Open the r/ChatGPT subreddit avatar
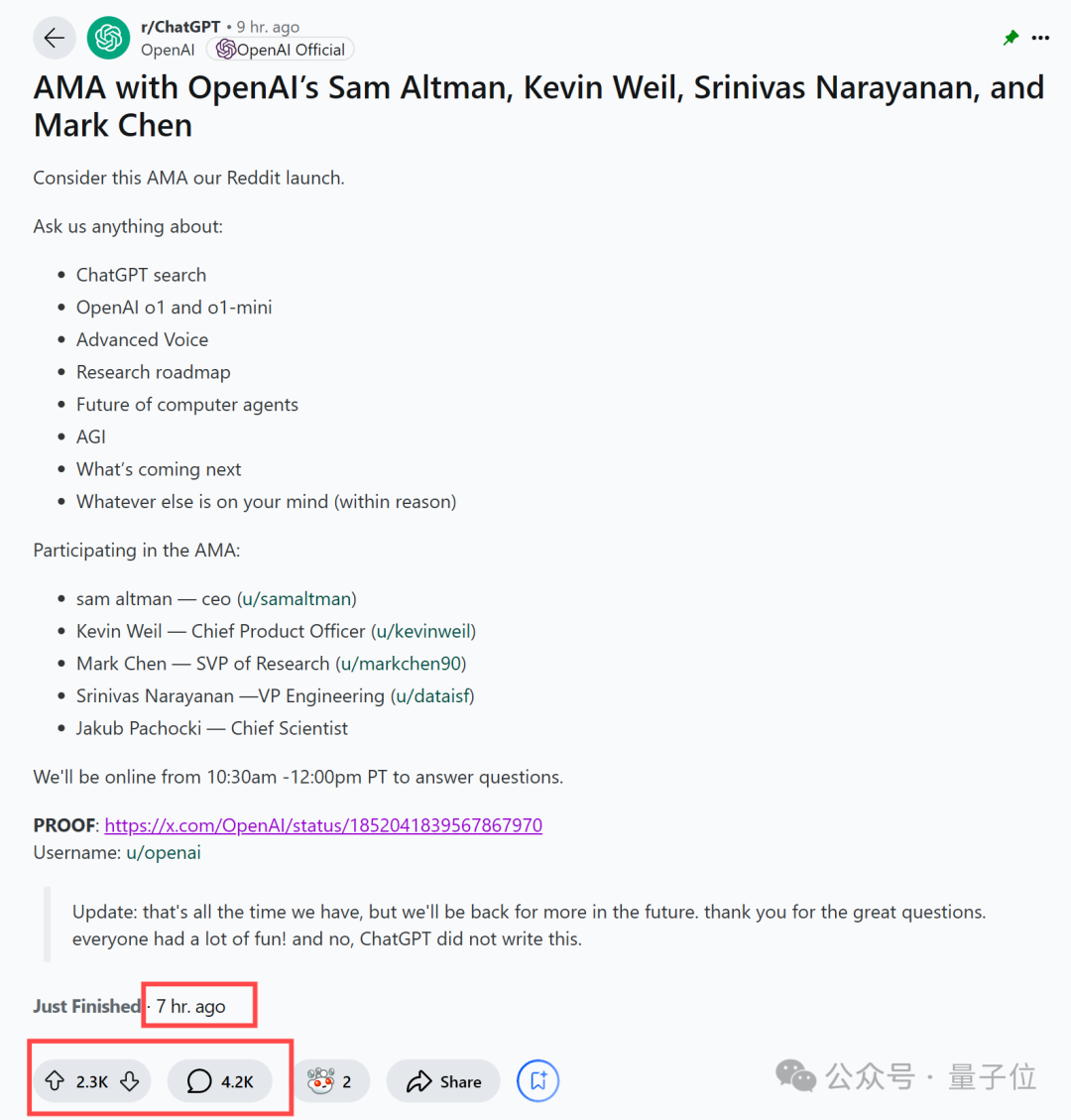The height and width of the screenshot is (1120, 1071). (108, 39)
